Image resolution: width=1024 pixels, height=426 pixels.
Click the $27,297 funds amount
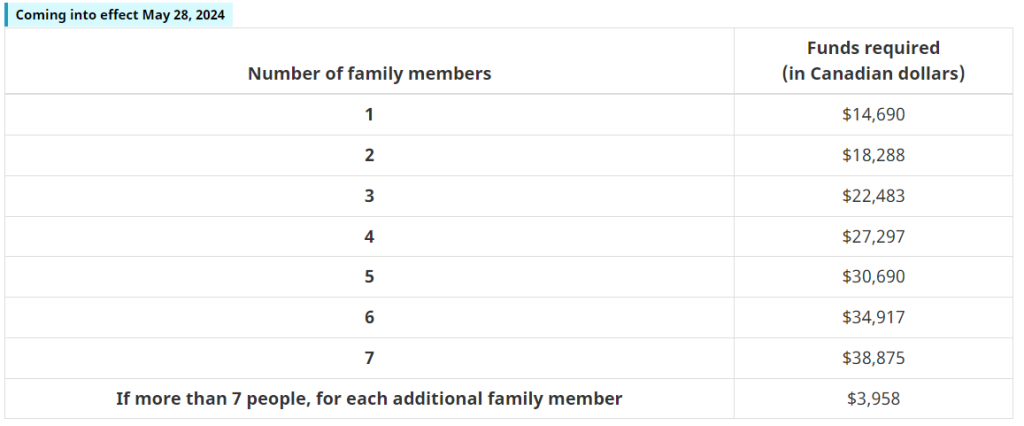point(873,237)
